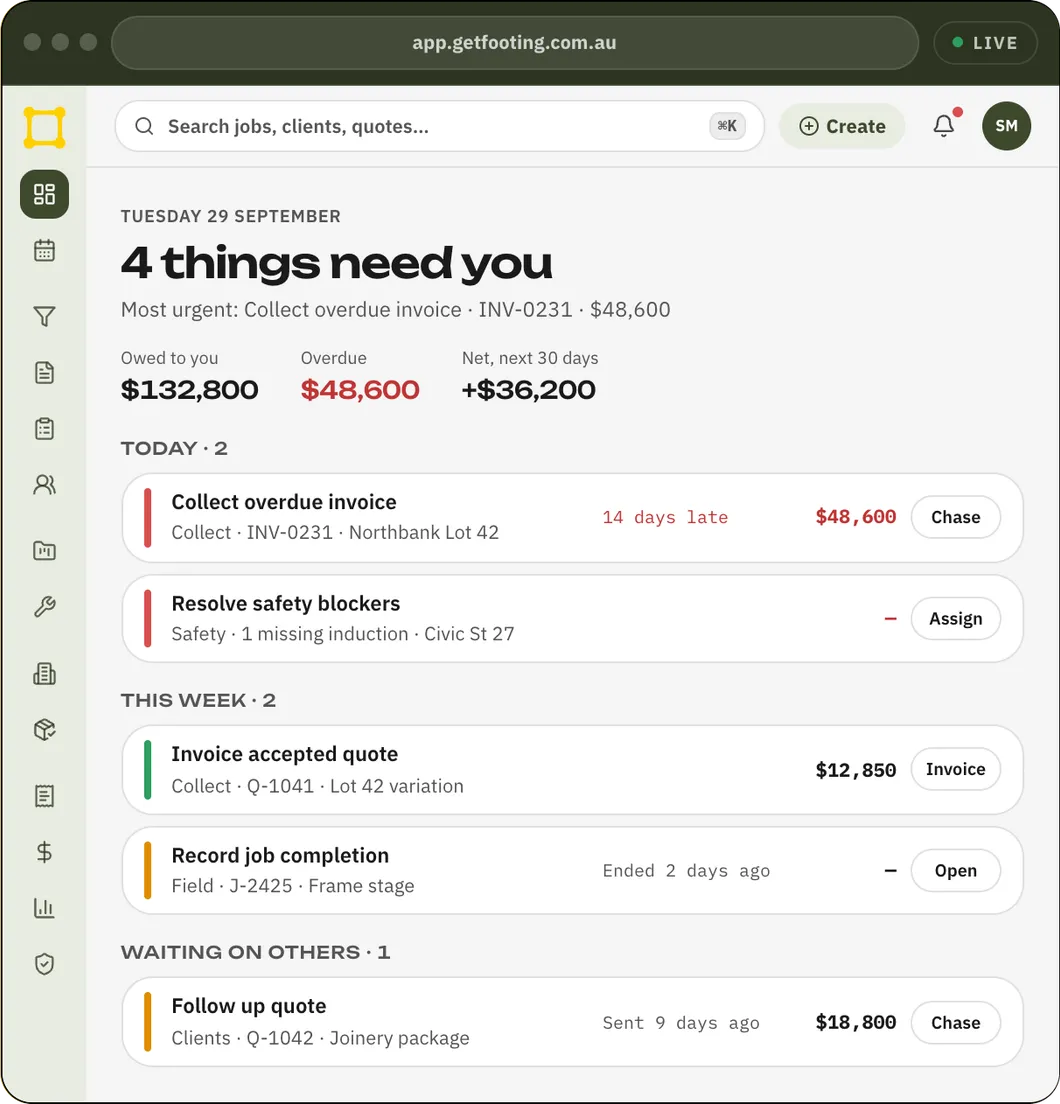Open the document page icon in sidebar
Screen dimensions: 1060x1104
tap(44, 372)
